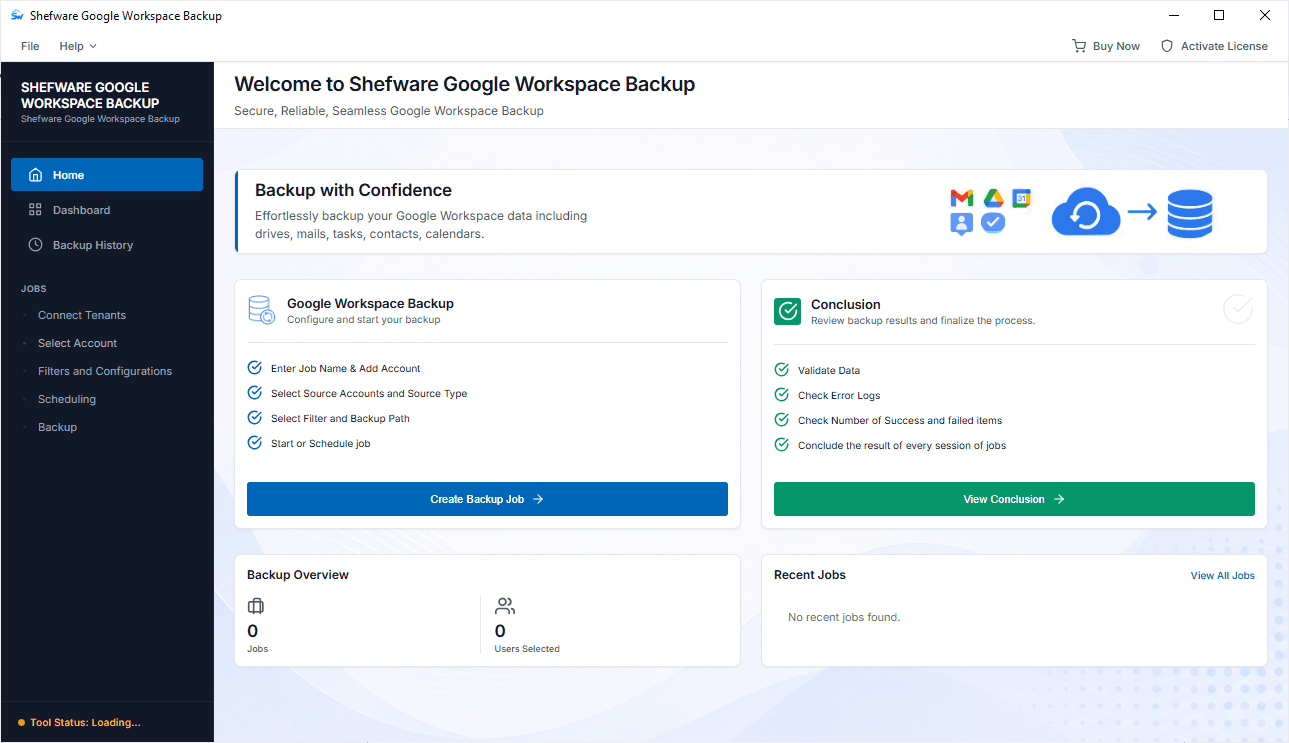This screenshot has height=743, width=1289.
Task: Open the Scheduling step in sidebar
Action: coord(67,399)
